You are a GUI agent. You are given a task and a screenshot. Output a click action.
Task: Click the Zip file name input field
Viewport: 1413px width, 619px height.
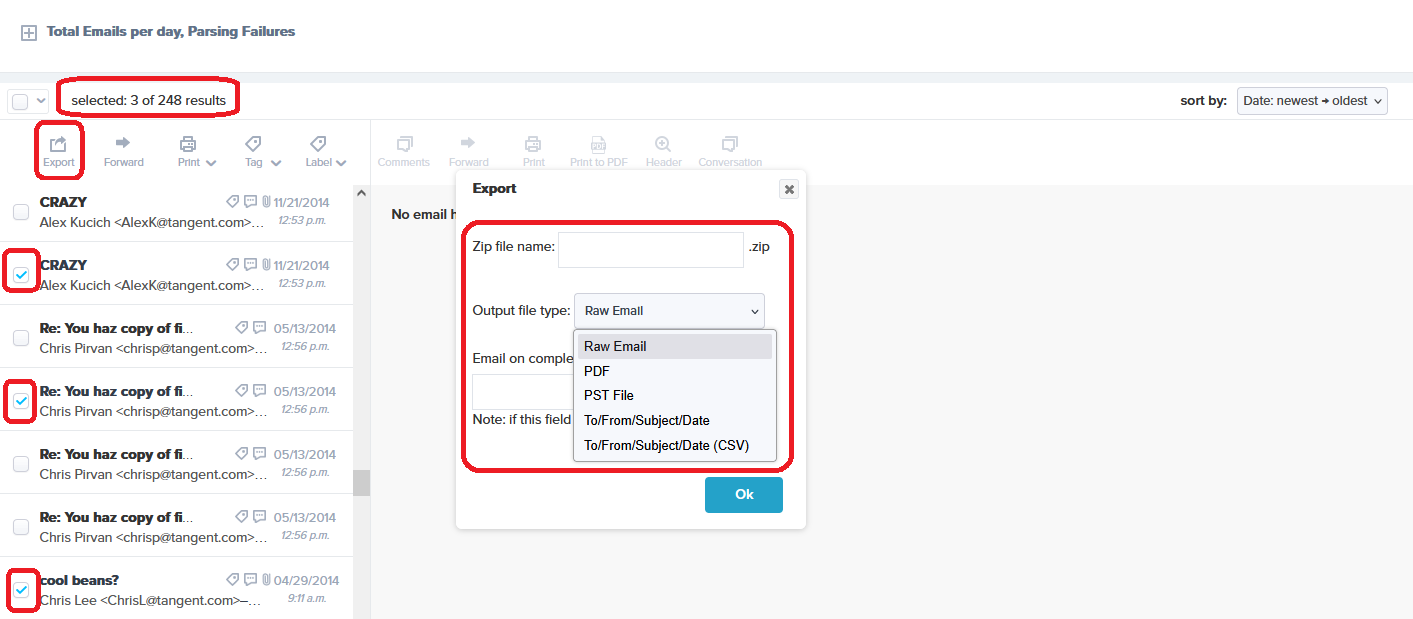pos(650,250)
